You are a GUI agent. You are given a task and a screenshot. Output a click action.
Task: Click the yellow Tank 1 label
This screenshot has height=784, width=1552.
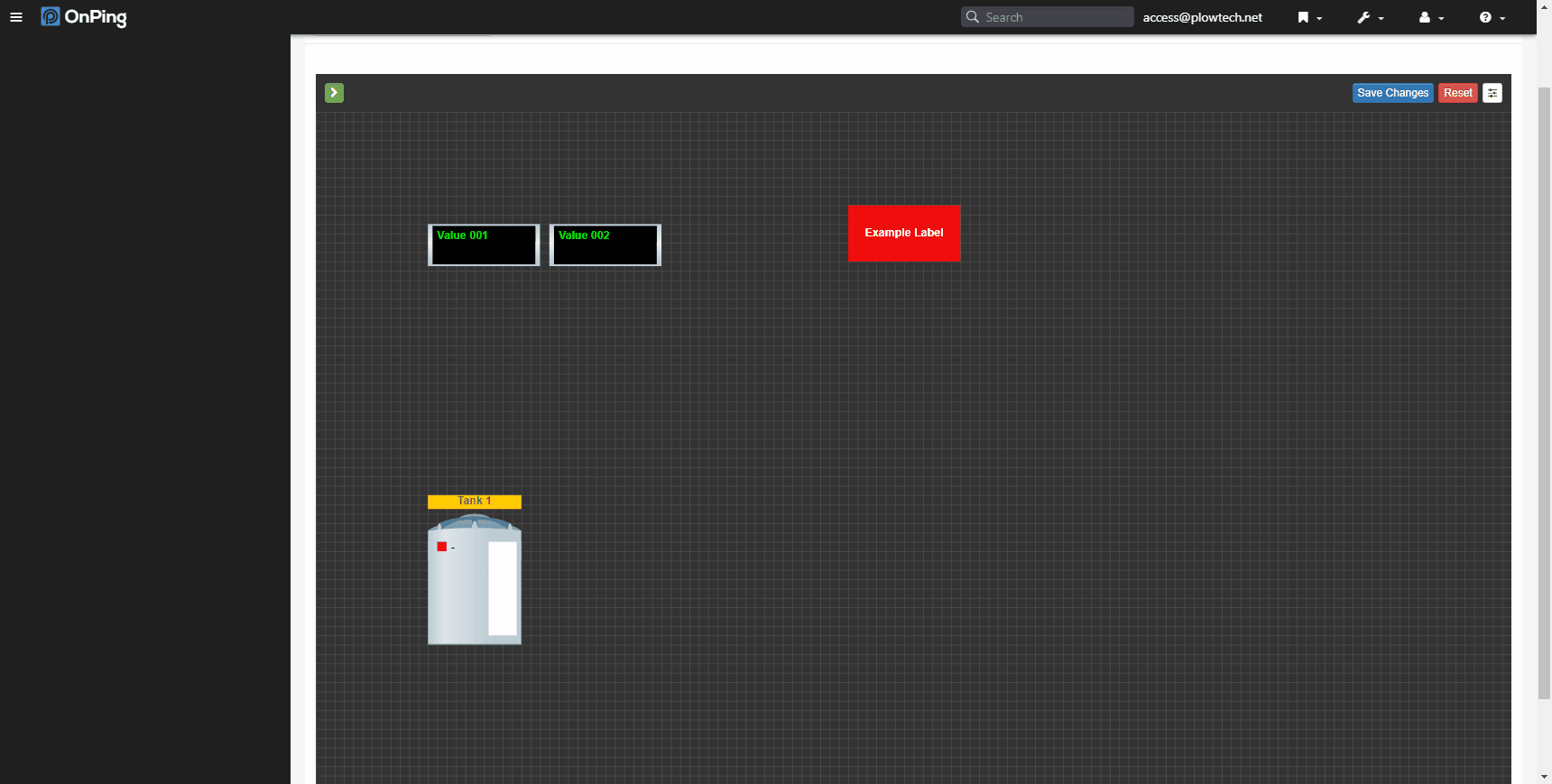click(475, 502)
